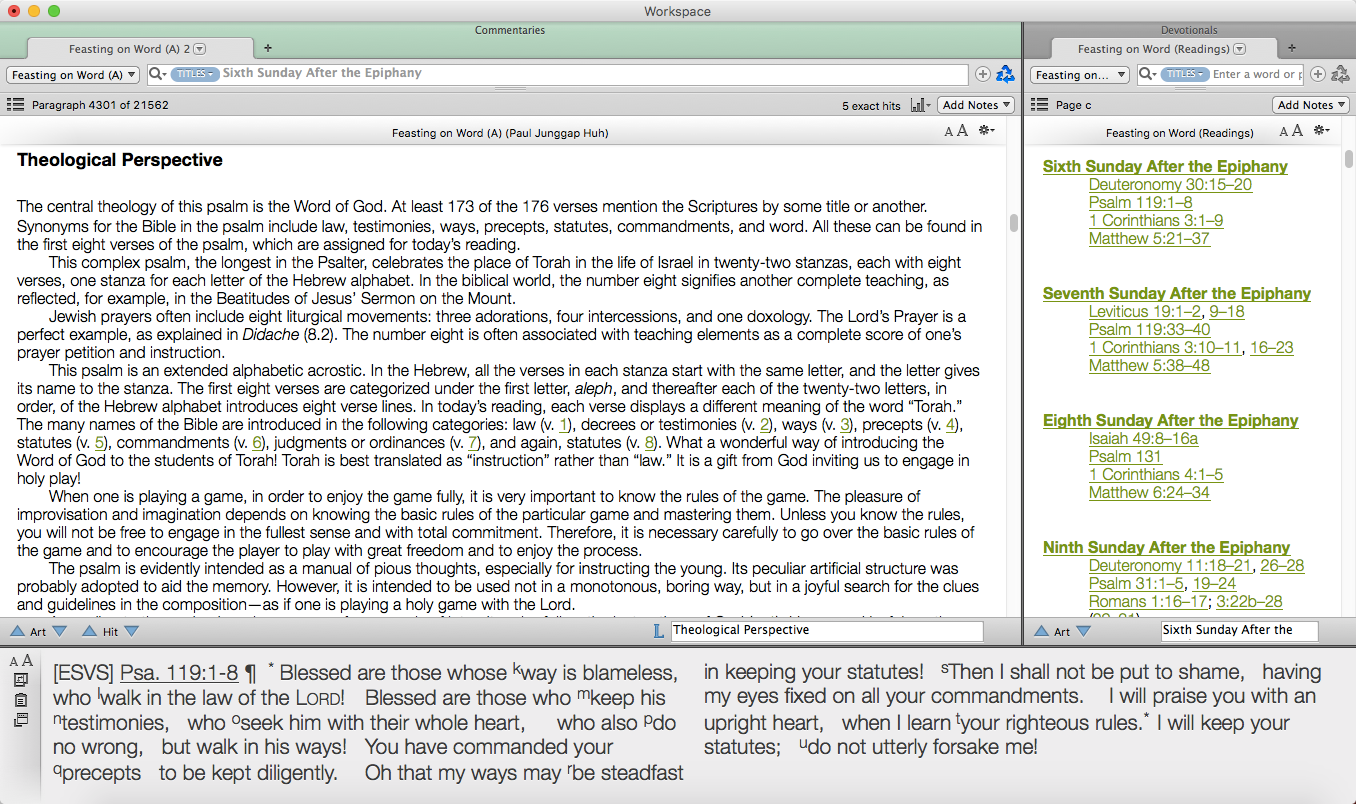Open Romans 1:16–17 reading link
Screen dimensions: 1356x804
1147,601
